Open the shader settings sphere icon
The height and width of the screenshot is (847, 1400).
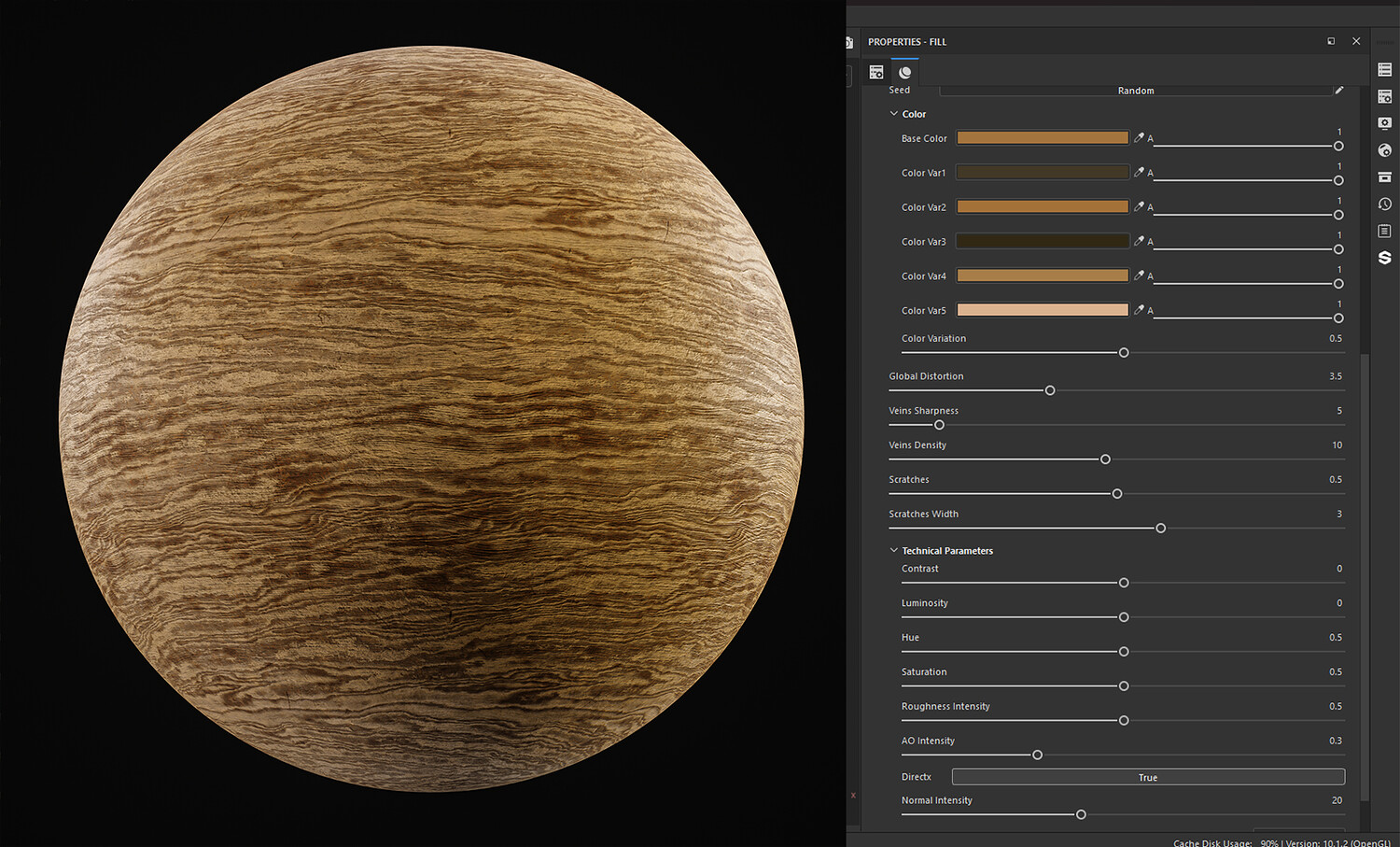pos(1384,150)
